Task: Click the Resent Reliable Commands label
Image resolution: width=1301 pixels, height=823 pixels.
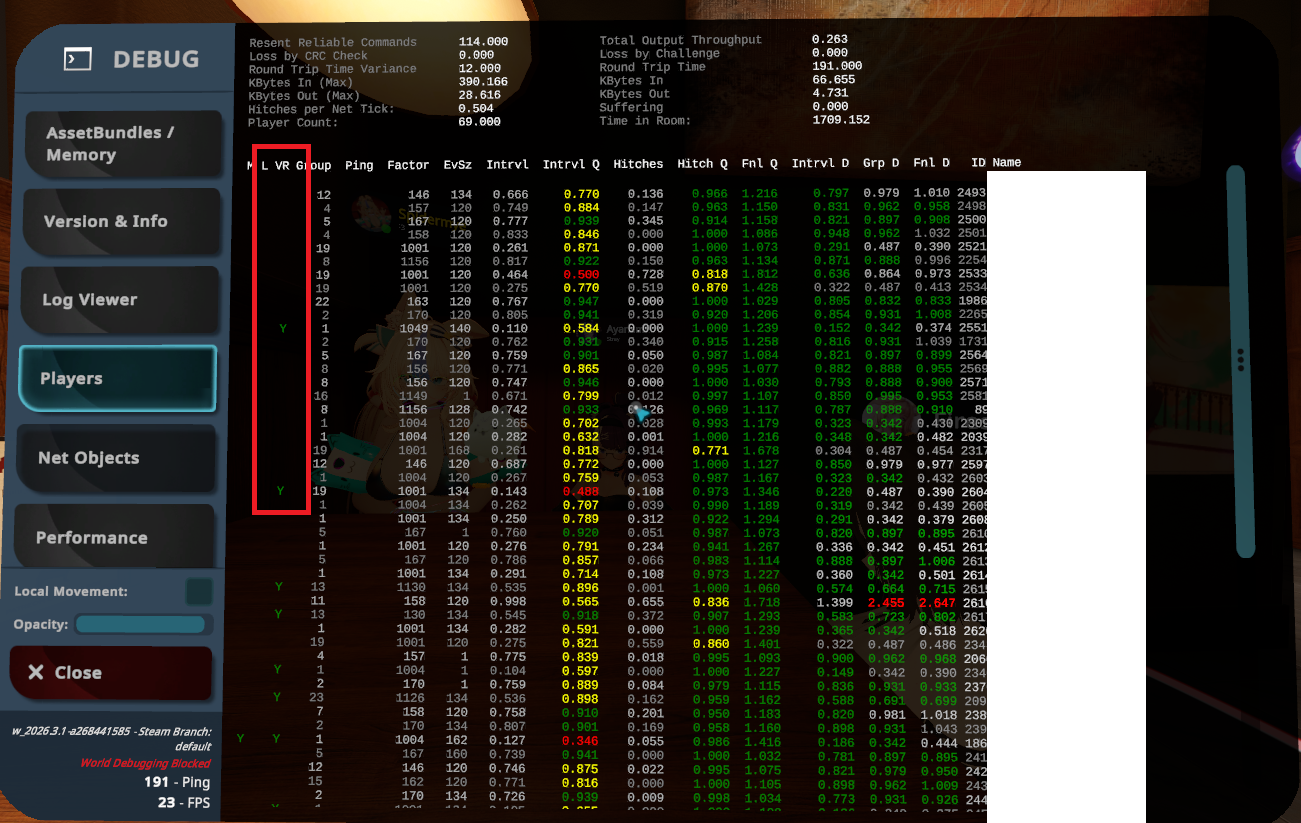Action: (333, 42)
